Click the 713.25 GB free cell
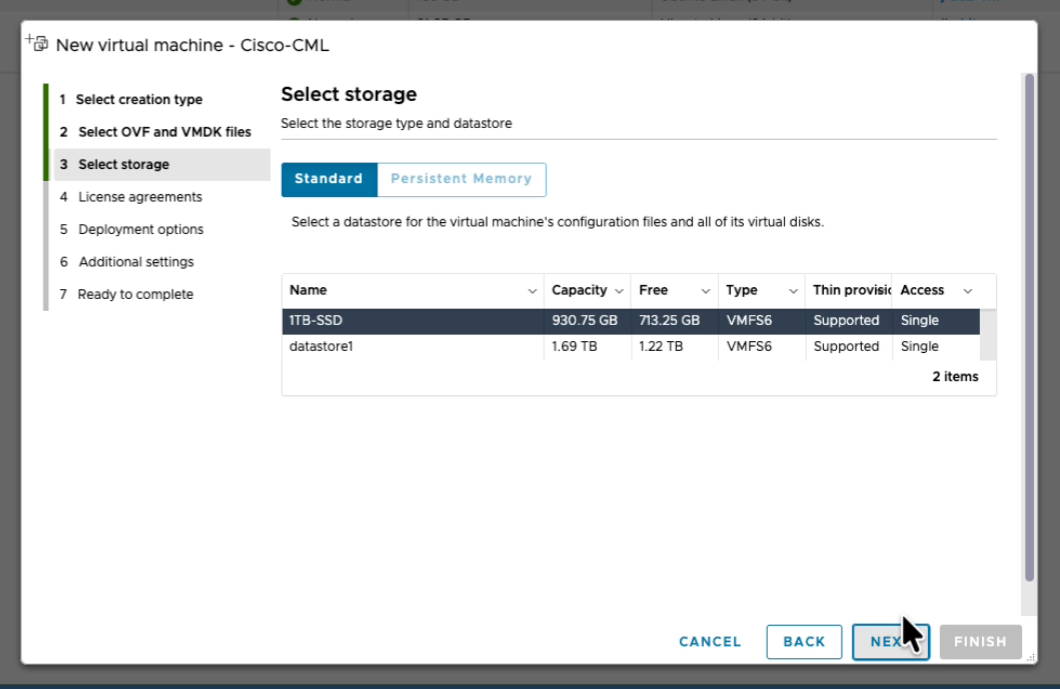This screenshot has height=689, width=1060. tap(669, 320)
